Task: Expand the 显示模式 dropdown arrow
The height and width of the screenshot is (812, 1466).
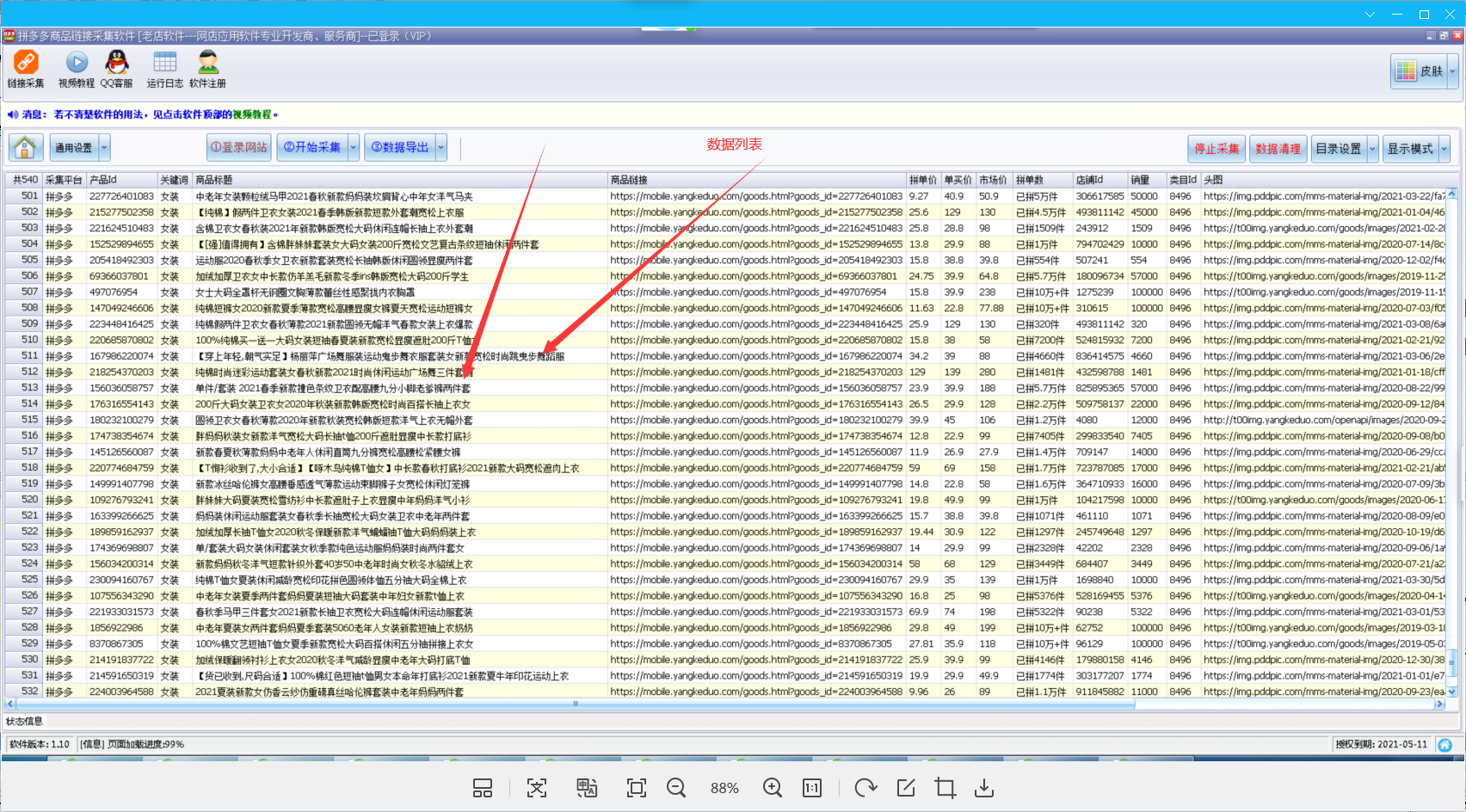Action: pos(1444,149)
